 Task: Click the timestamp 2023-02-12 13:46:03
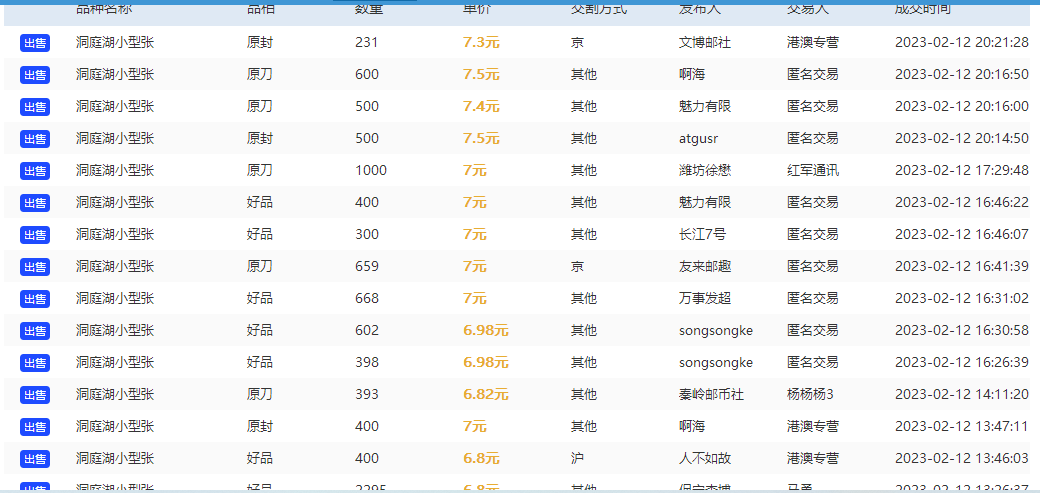[x=962, y=458]
